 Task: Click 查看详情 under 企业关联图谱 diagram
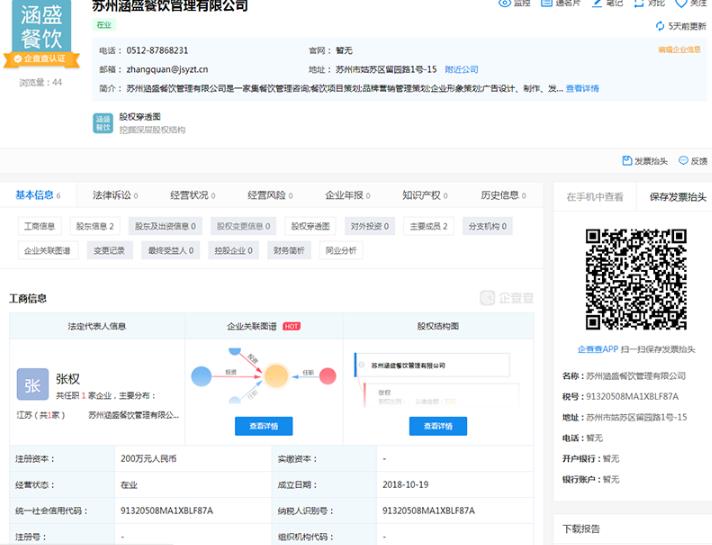tap(264, 426)
